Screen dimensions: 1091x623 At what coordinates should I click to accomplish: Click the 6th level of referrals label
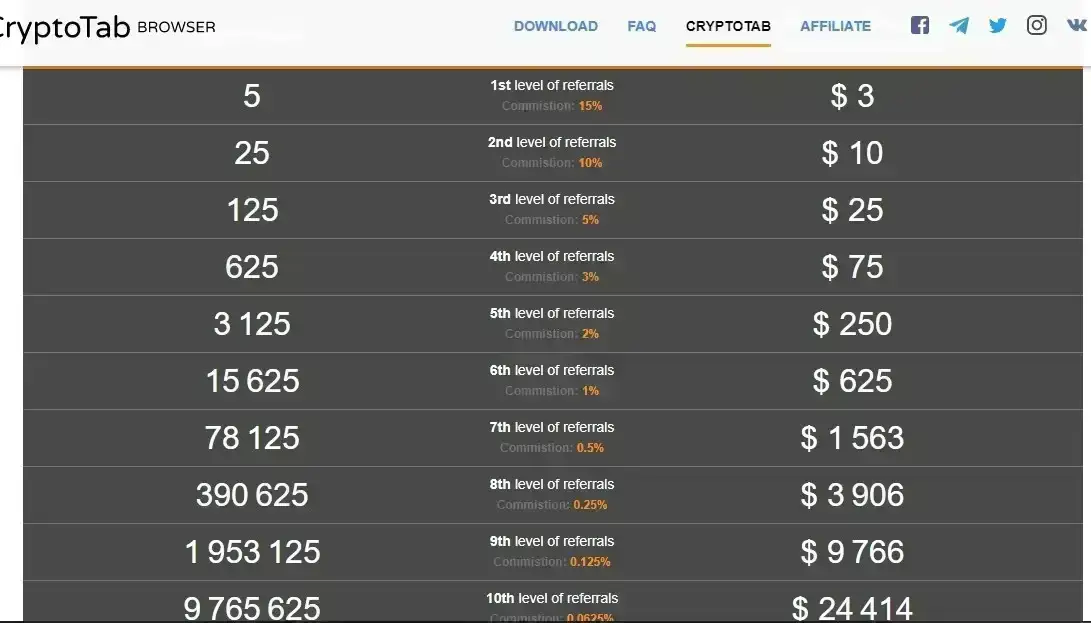pyautogui.click(x=552, y=371)
